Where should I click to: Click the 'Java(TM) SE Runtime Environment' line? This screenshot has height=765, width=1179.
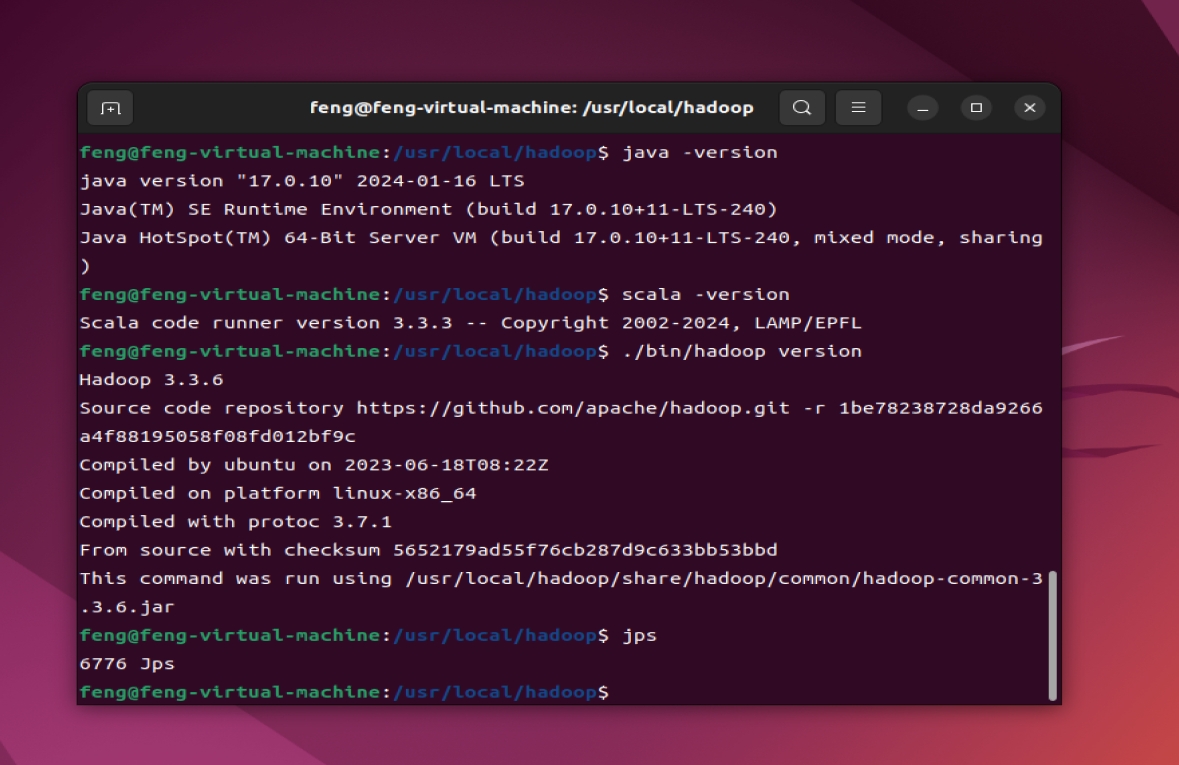point(429,209)
